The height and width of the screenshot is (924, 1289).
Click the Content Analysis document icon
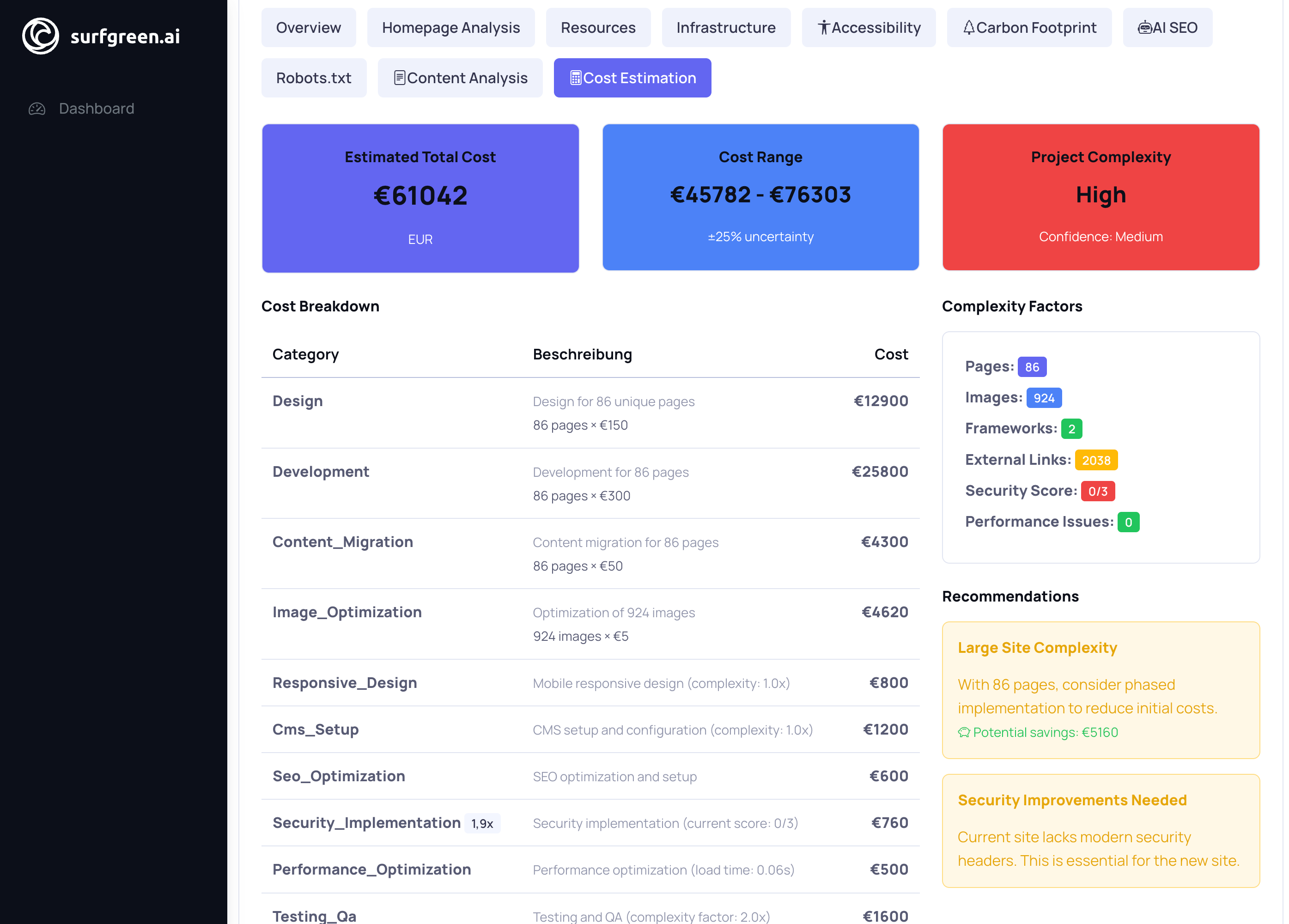pos(400,78)
